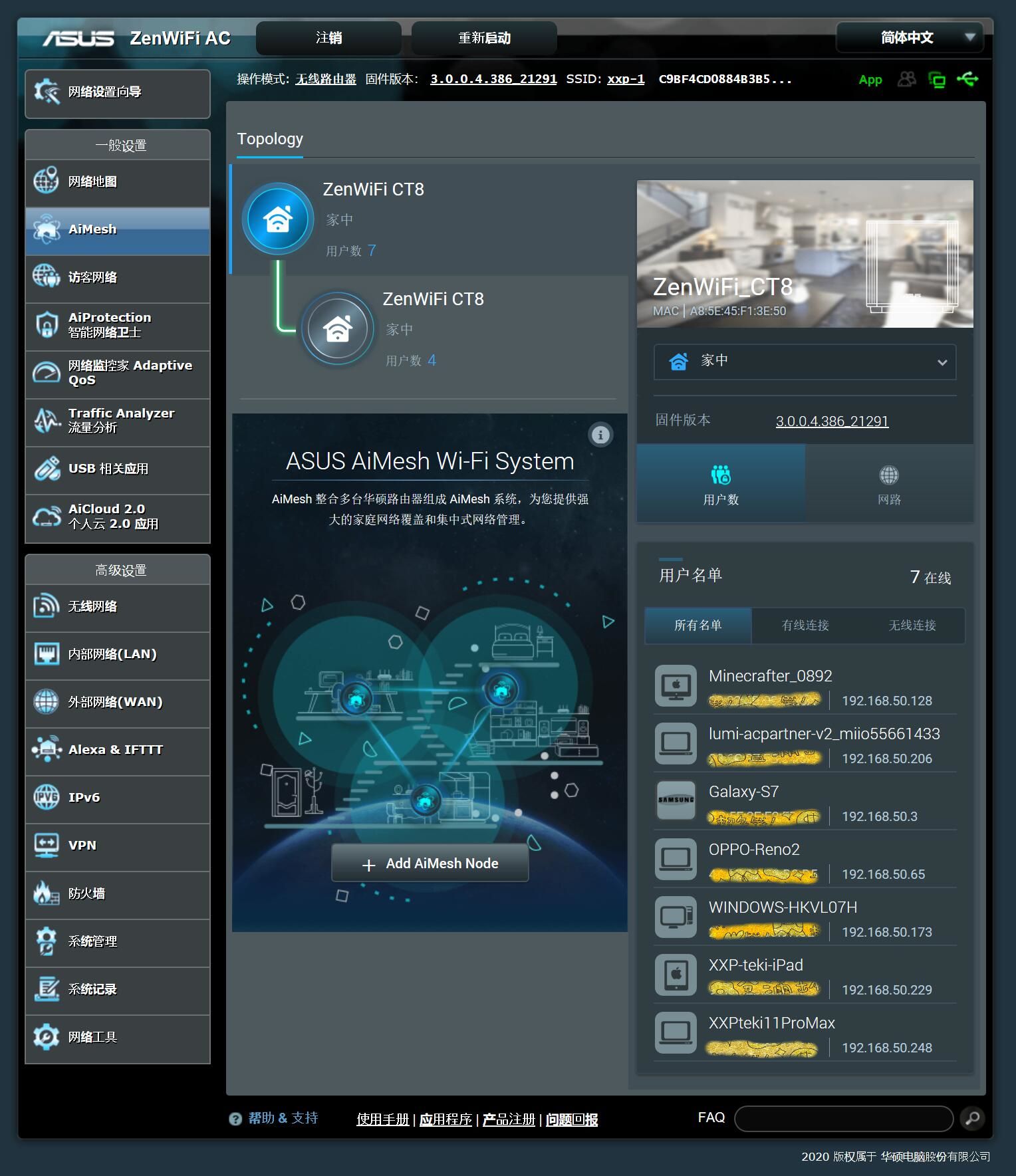Image resolution: width=1016 pixels, height=1176 pixels.
Task: Select the 无线连接 wireless filter tab
Action: tap(912, 625)
